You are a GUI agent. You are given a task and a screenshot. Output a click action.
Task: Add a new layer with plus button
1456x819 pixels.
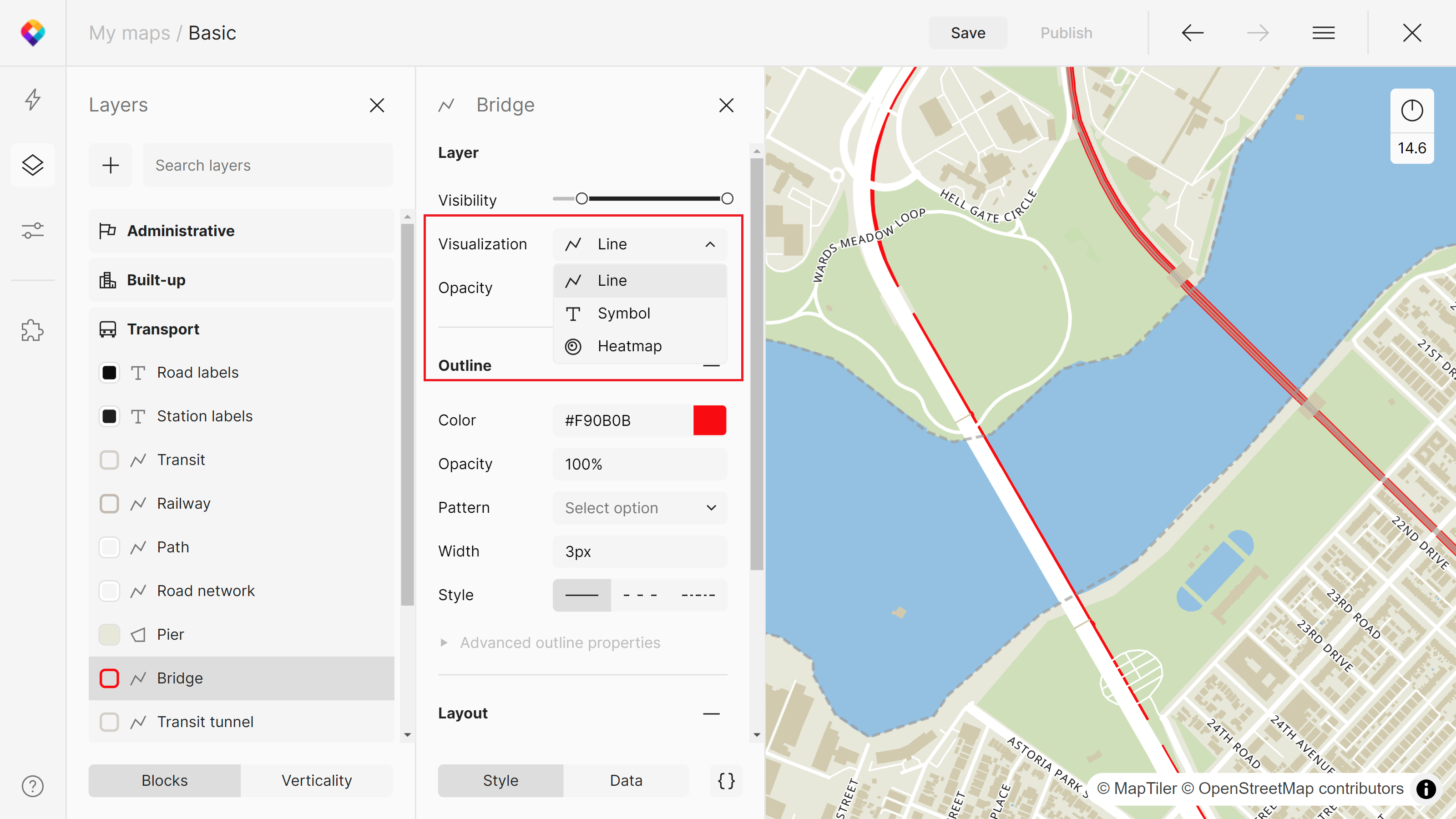click(x=111, y=165)
